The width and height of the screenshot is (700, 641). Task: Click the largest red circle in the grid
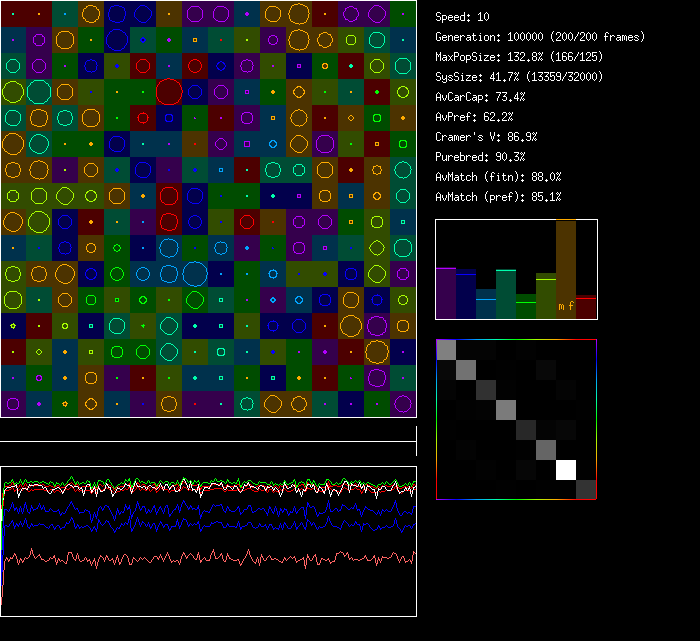click(169, 92)
